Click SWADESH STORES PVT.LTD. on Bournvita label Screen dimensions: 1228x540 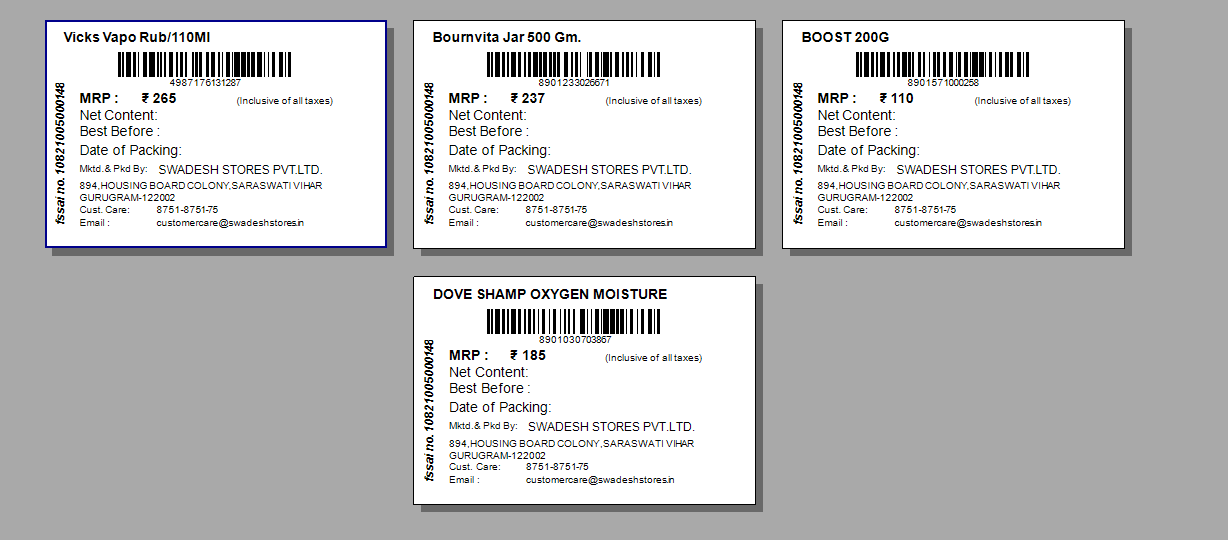609,170
